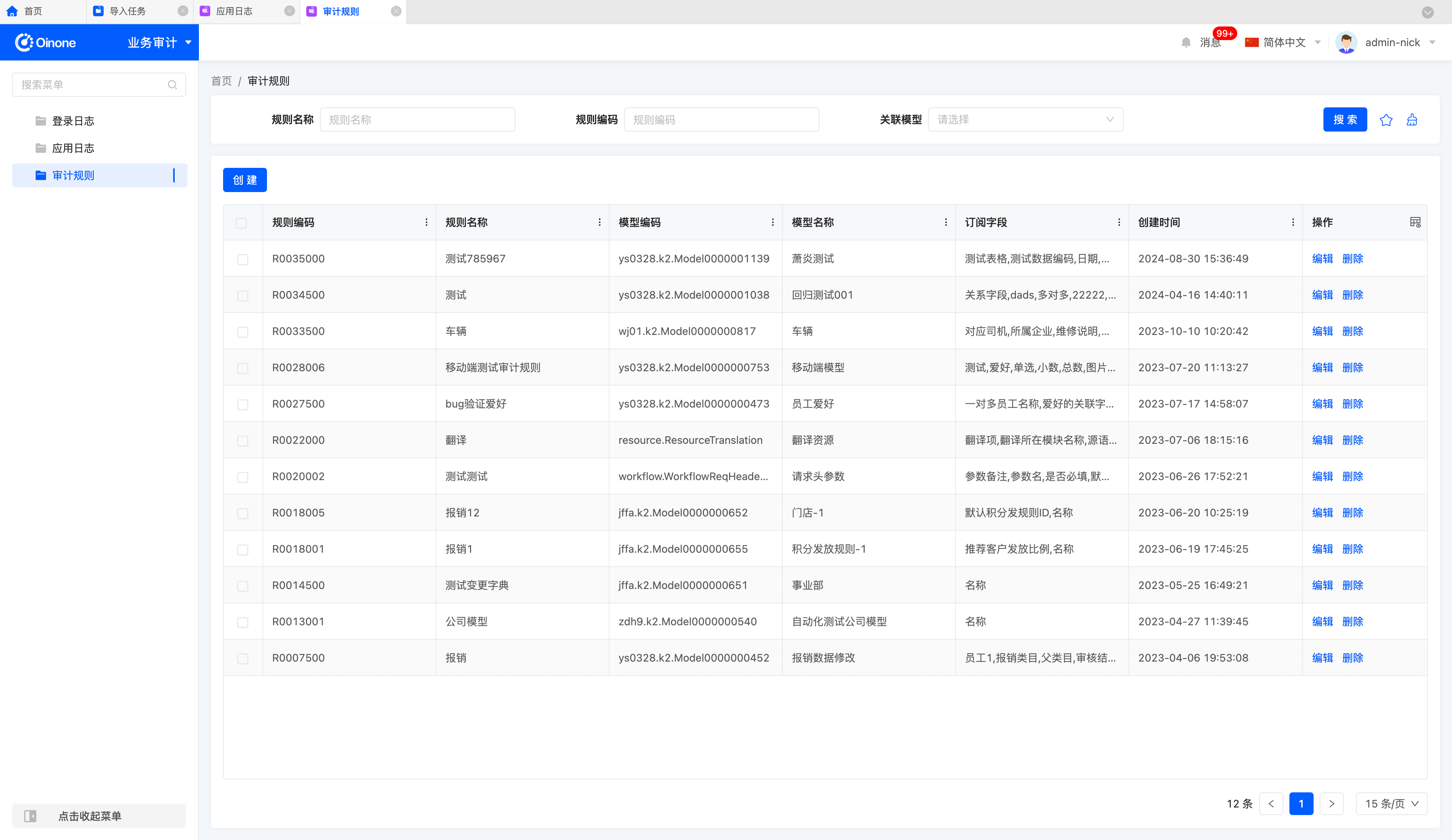
Task: Click the 应用日志 tab icon
Action: coord(205,11)
